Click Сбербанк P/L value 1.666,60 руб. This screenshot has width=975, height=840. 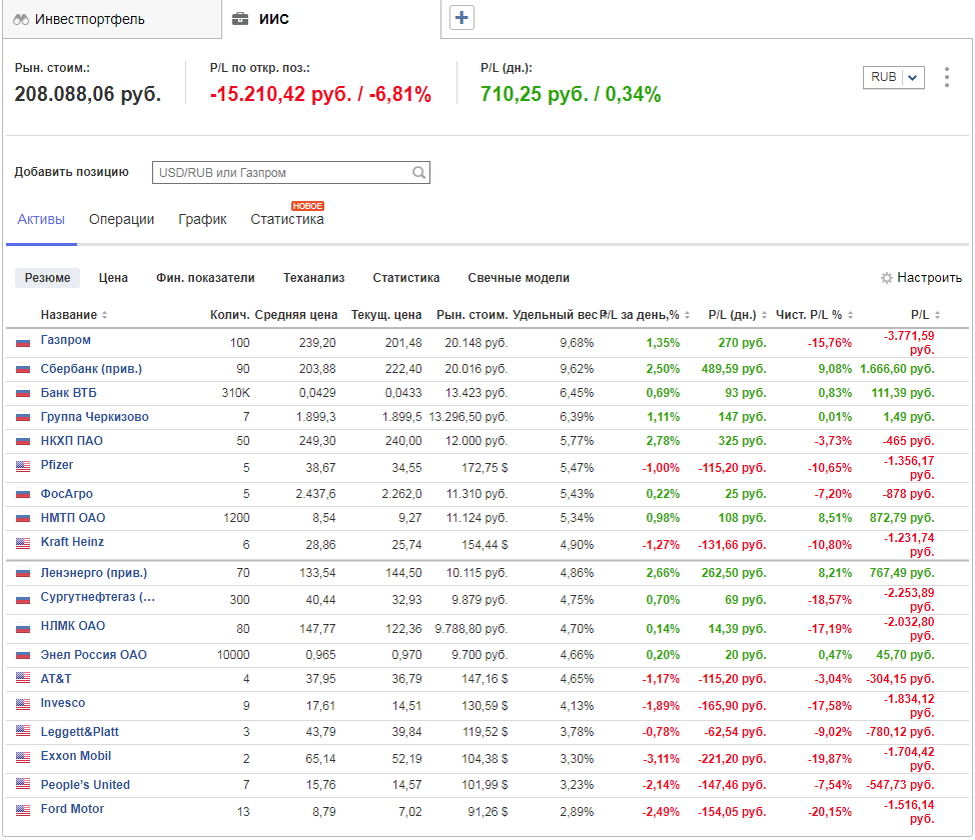tap(897, 369)
